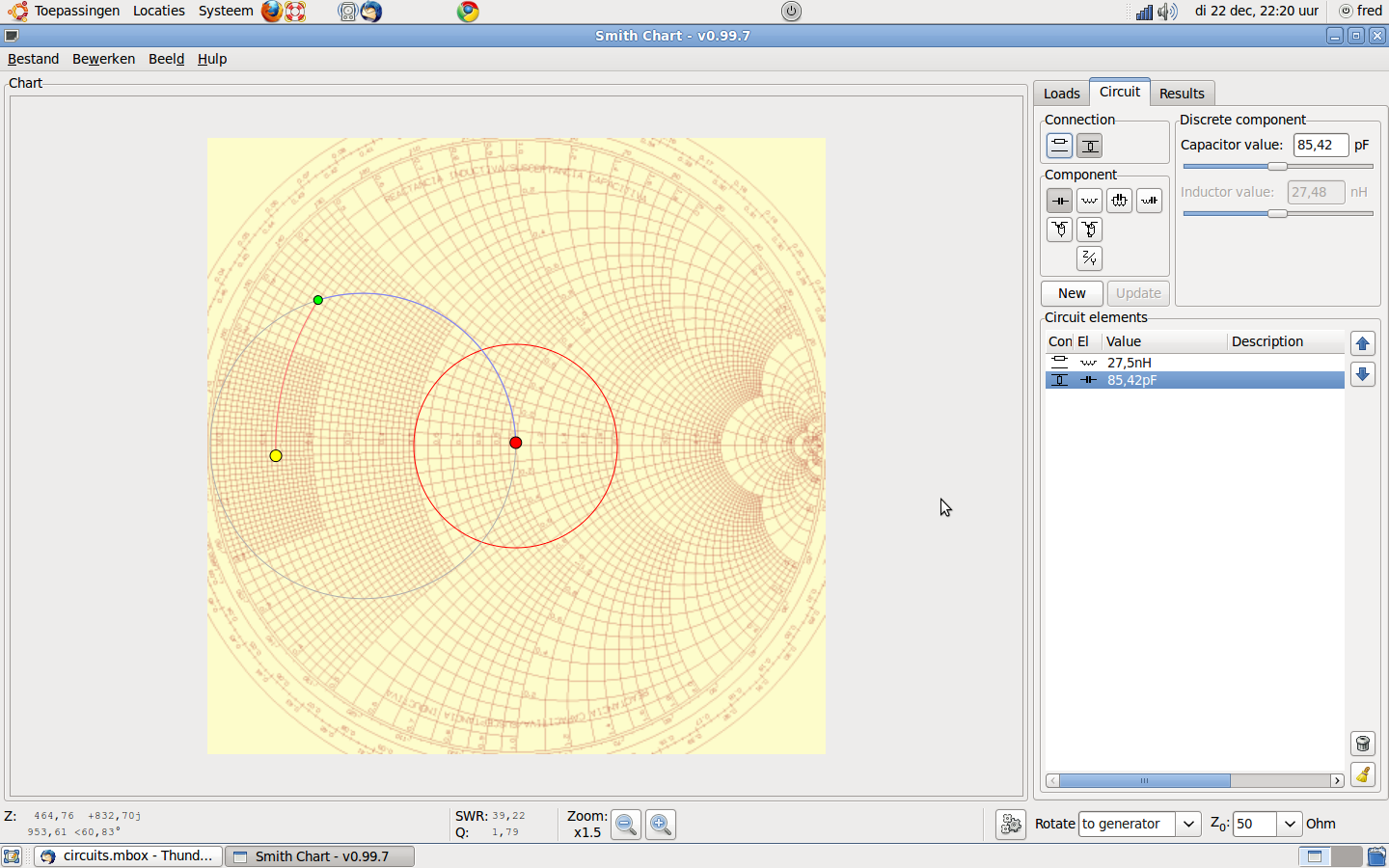Open network signal indicator
The height and width of the screenshot is (868, 1389).
pos(1144,12)
